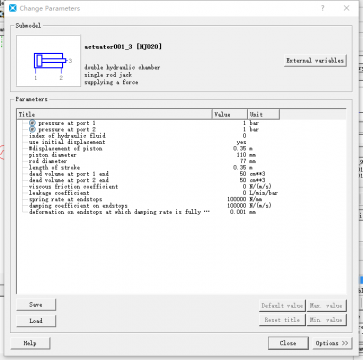363x360 pixels.
Task: Open the External variables dialog
Action: coord(315,61)
